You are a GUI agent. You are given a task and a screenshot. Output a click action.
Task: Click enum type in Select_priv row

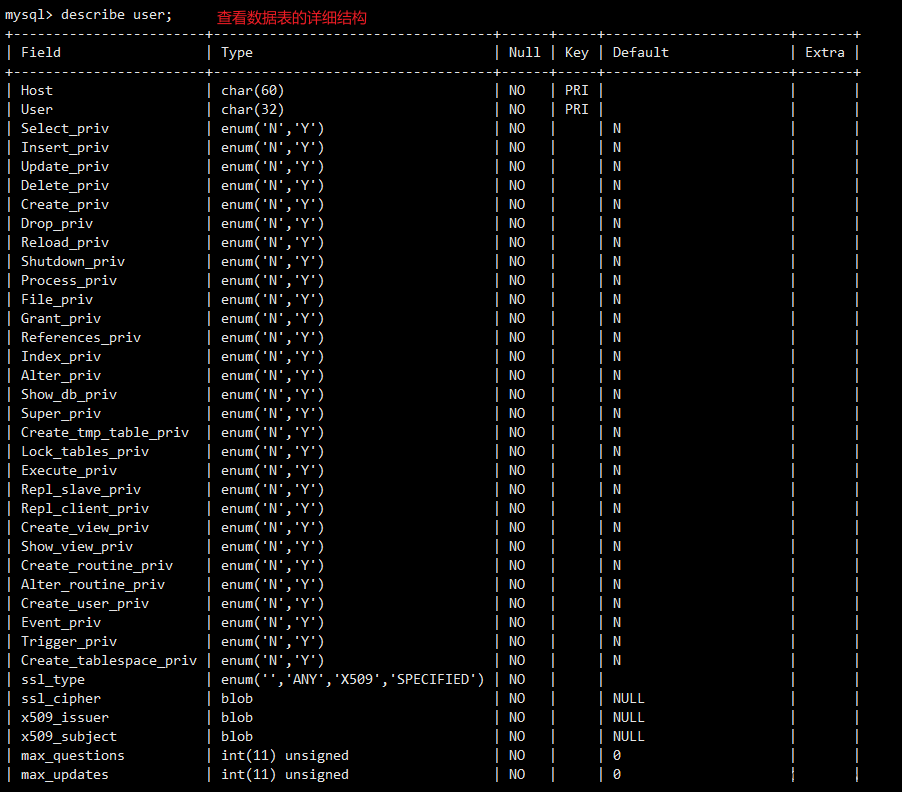click(x=273, y=128)
